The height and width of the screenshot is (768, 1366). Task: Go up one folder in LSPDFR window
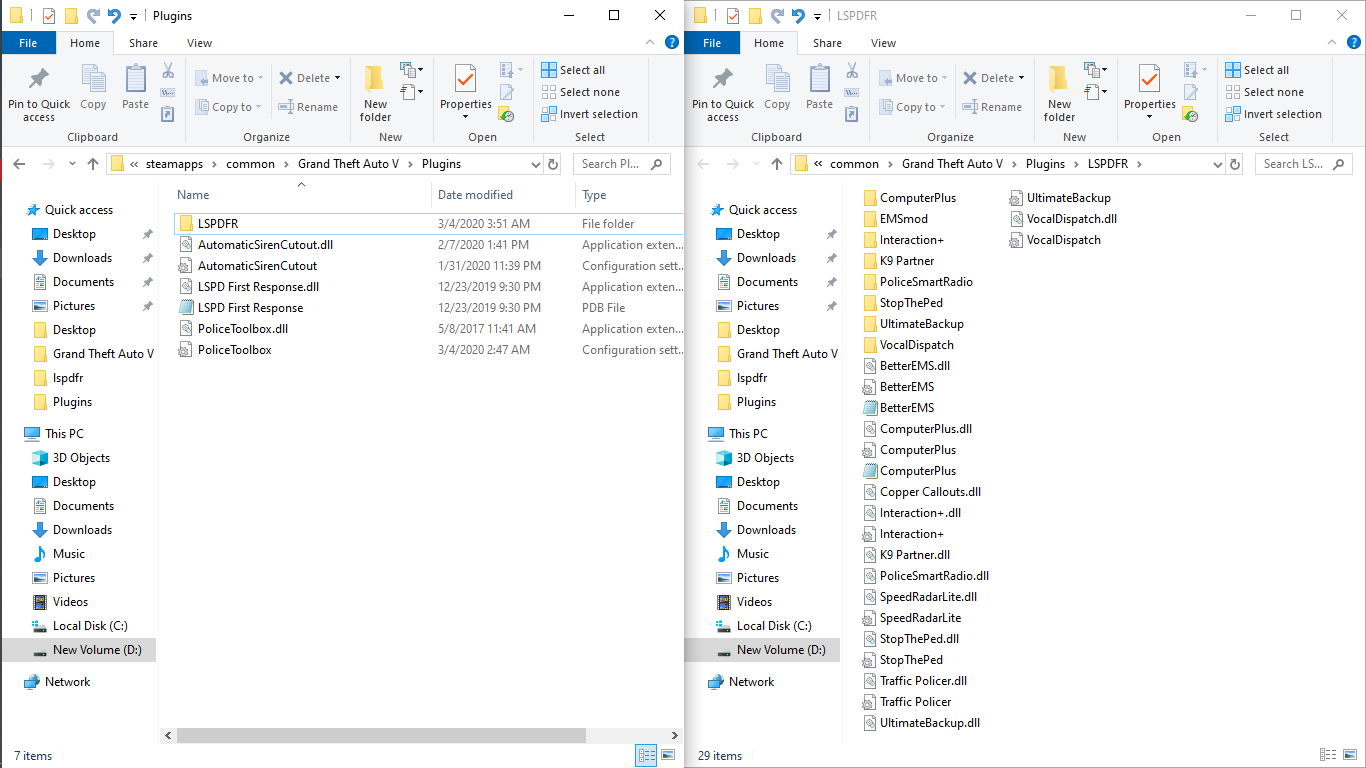pos(777,164)
